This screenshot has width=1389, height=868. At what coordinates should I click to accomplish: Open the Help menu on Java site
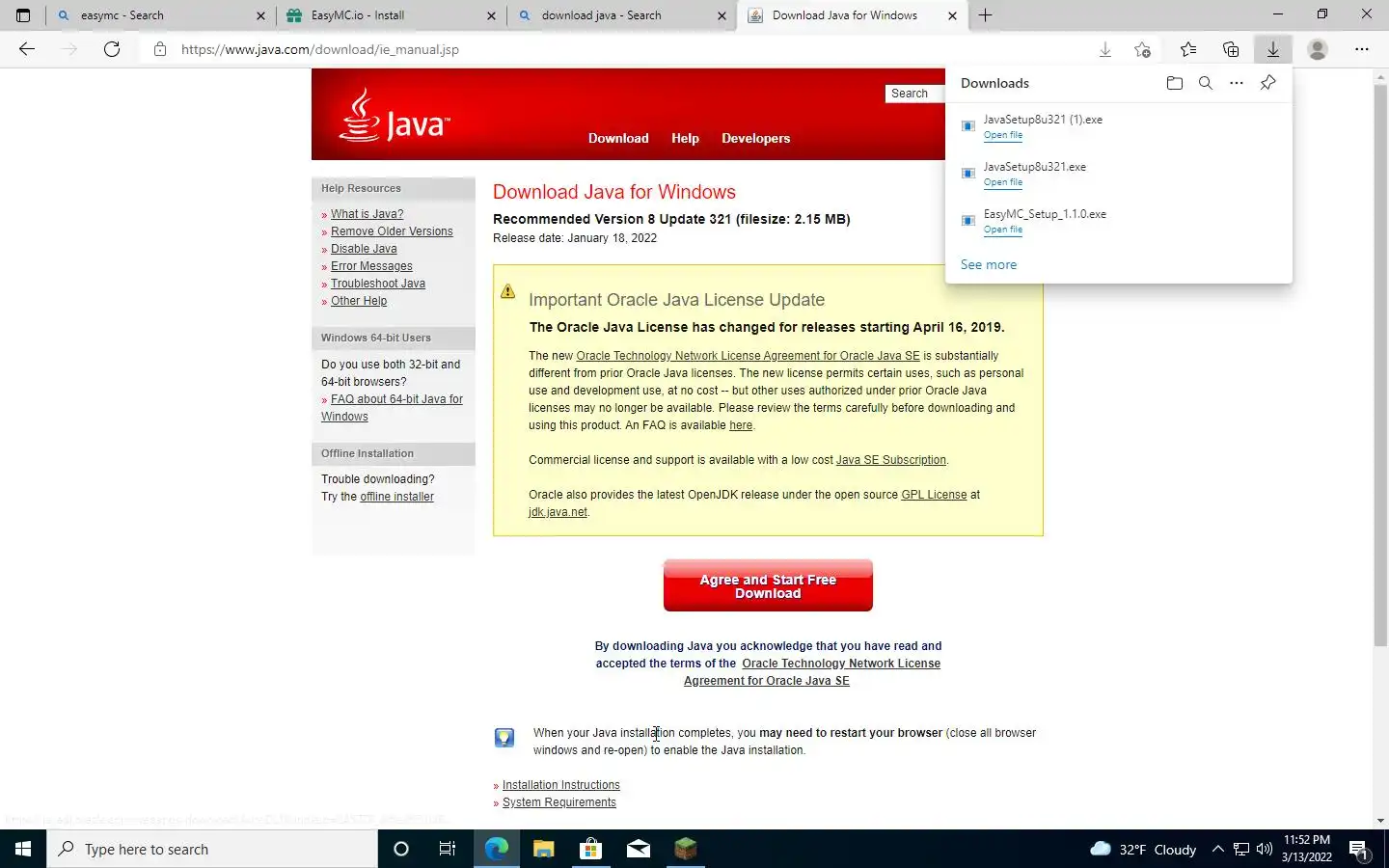685,138
